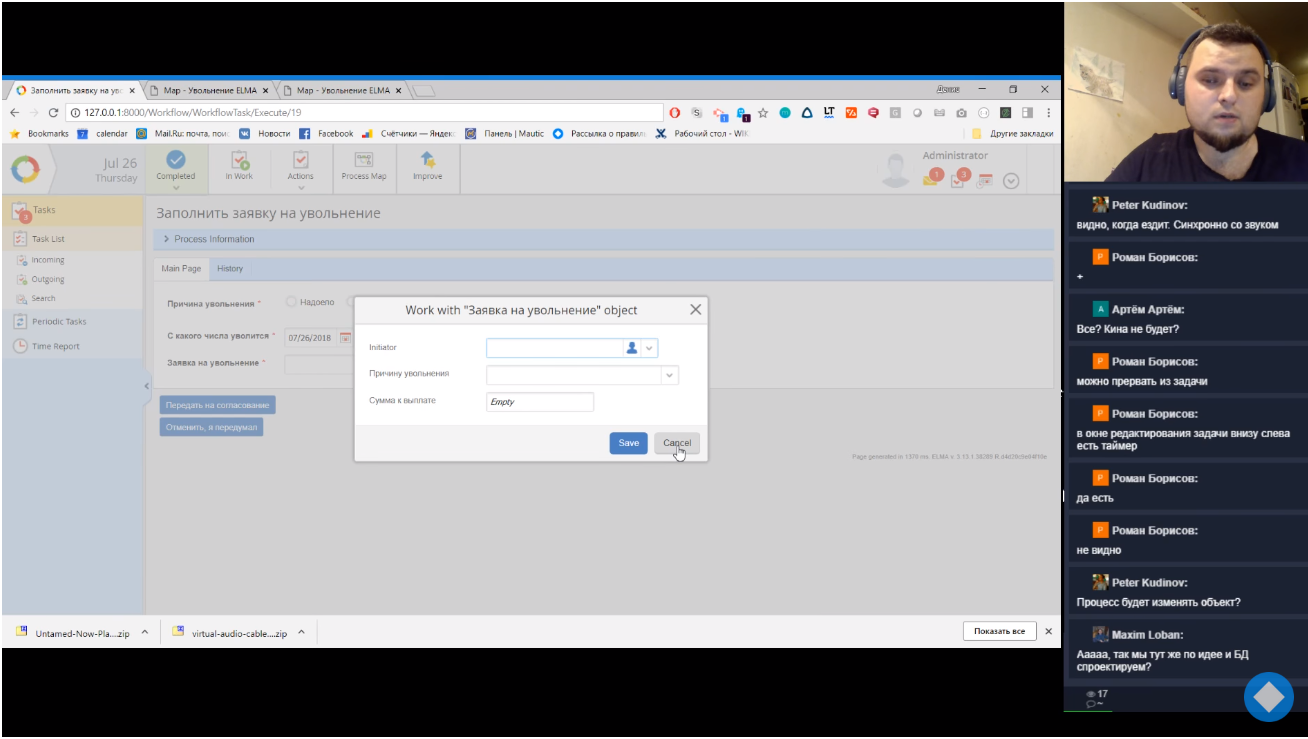Image resolution: width=1308 pixels, height=739 pixels.
Task: Click the Improve arrow icon
Action: click(x=427, y=160)
